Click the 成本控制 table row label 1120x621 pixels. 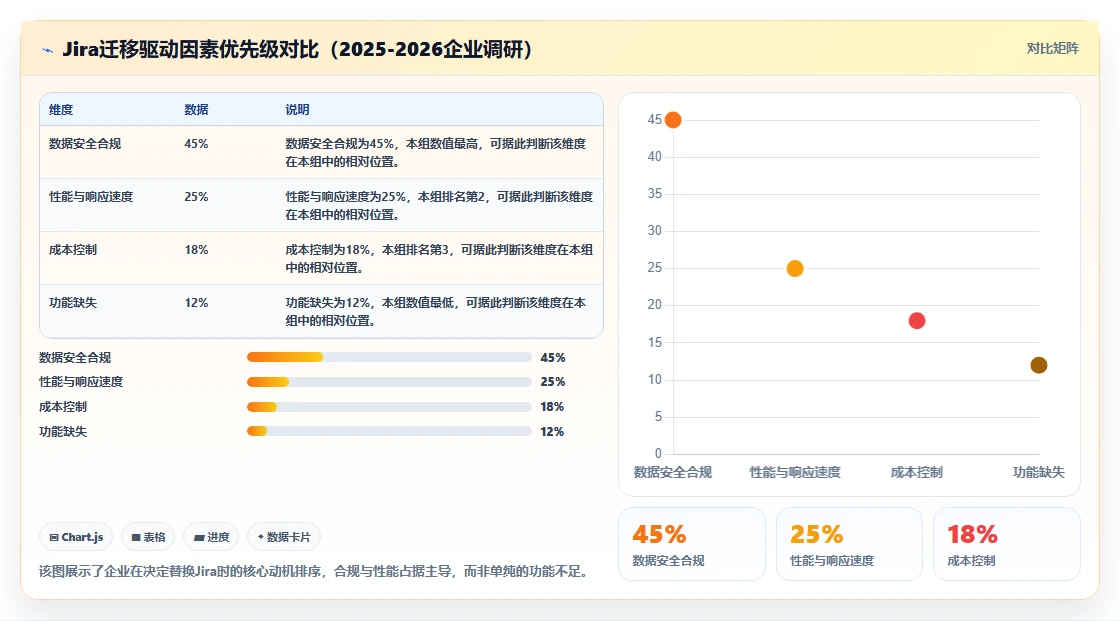(x=73, y=249)
